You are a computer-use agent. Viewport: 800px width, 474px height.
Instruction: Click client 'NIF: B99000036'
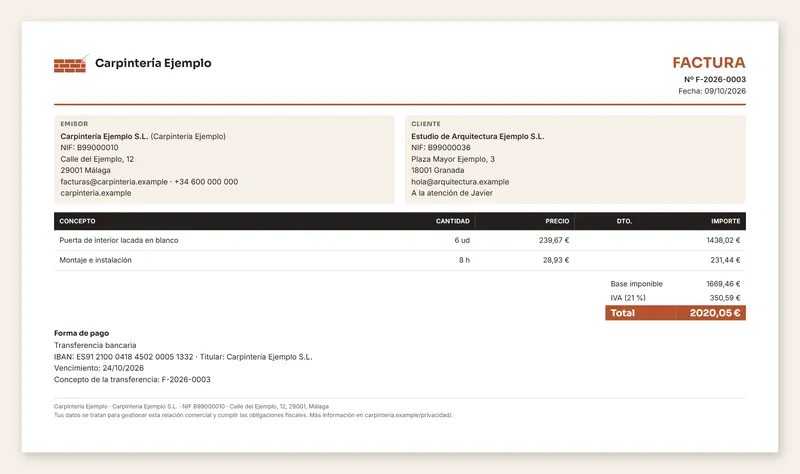click(x=441, y=147)
